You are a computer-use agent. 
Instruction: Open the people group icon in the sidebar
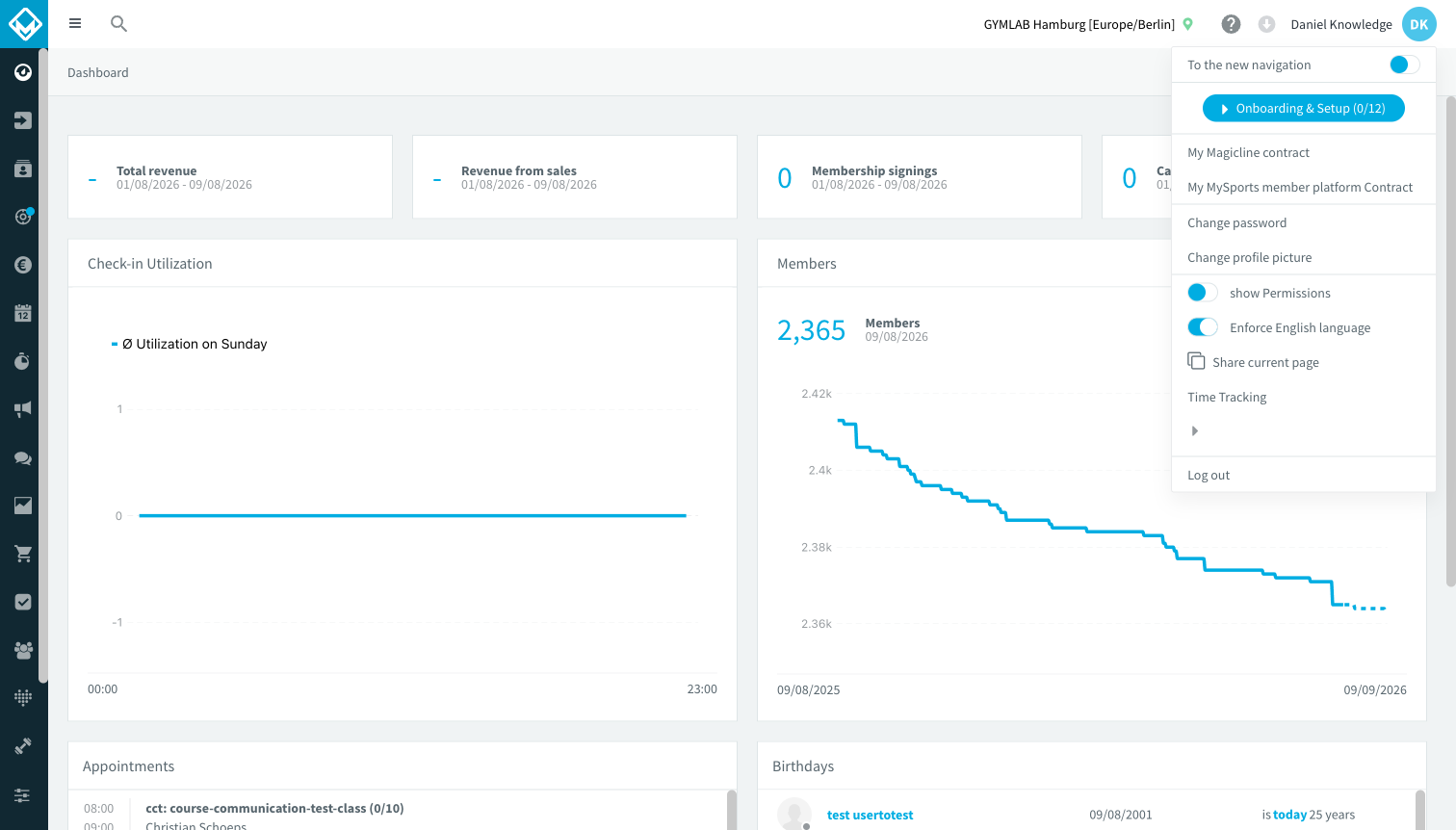23,650
